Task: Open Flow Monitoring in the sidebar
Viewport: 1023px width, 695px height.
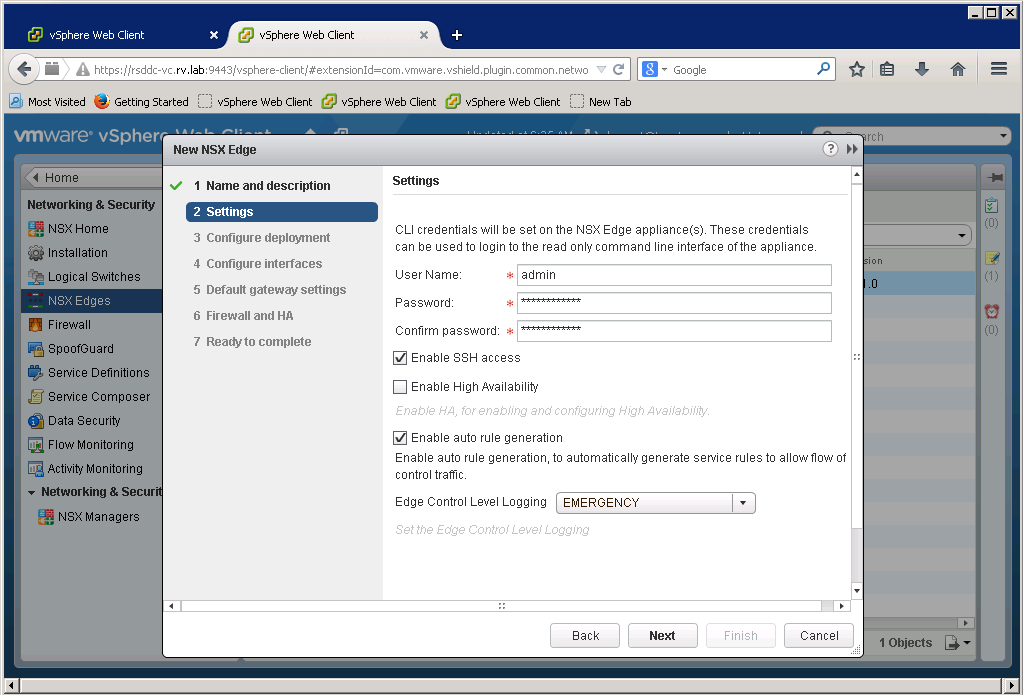Action: coord(90,445)
